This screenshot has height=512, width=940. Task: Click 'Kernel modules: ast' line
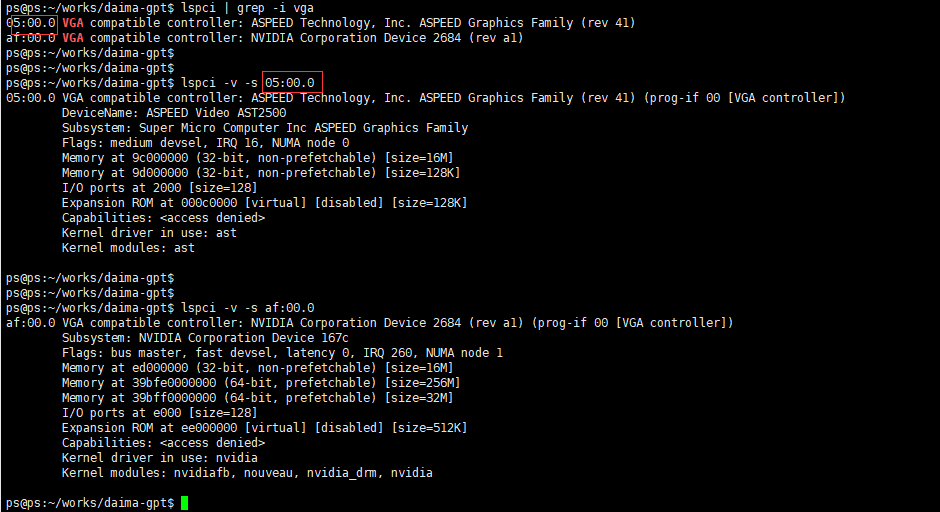coord(128,248)
